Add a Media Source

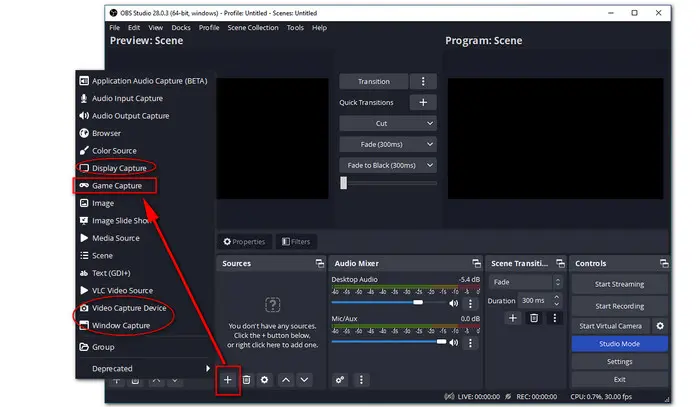[x=144, y=238]
